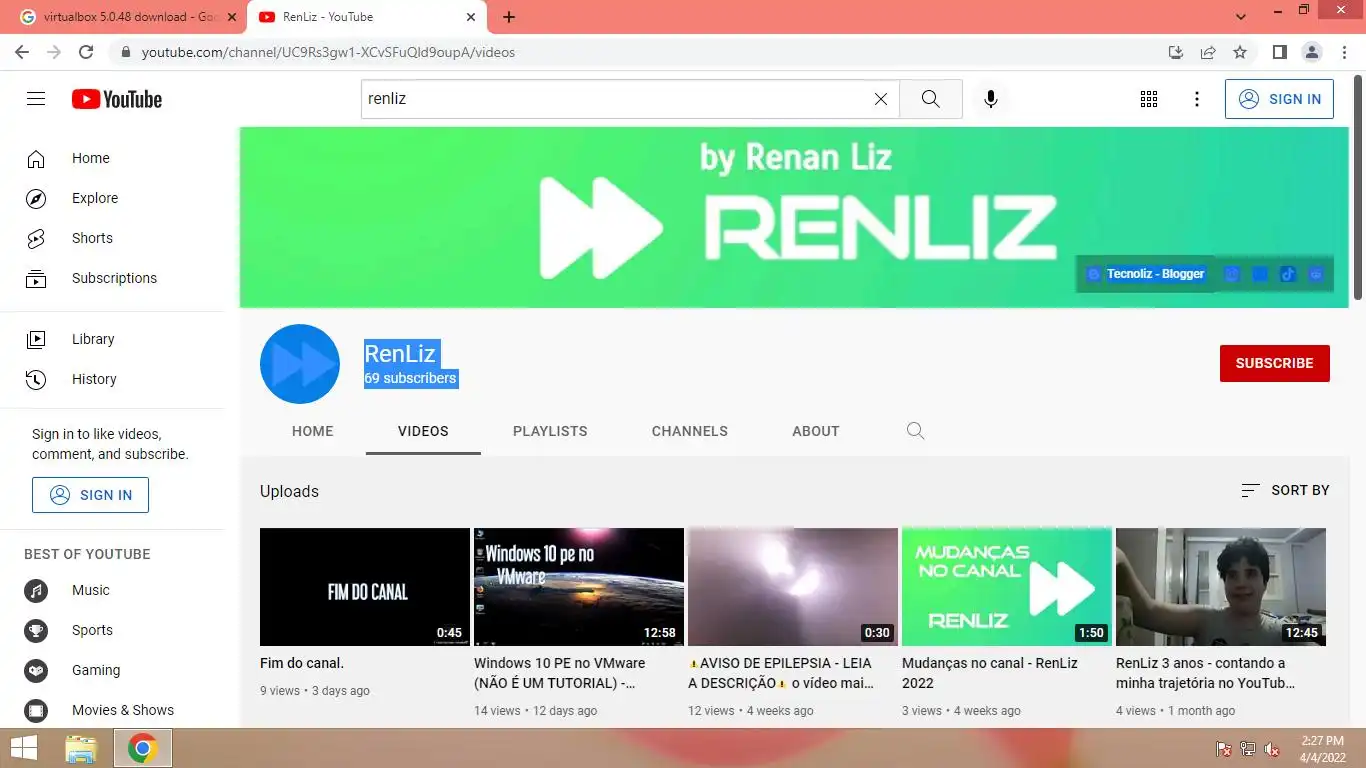
Task: Install app icon in address bar
Action: click(x=1176, y=52)
